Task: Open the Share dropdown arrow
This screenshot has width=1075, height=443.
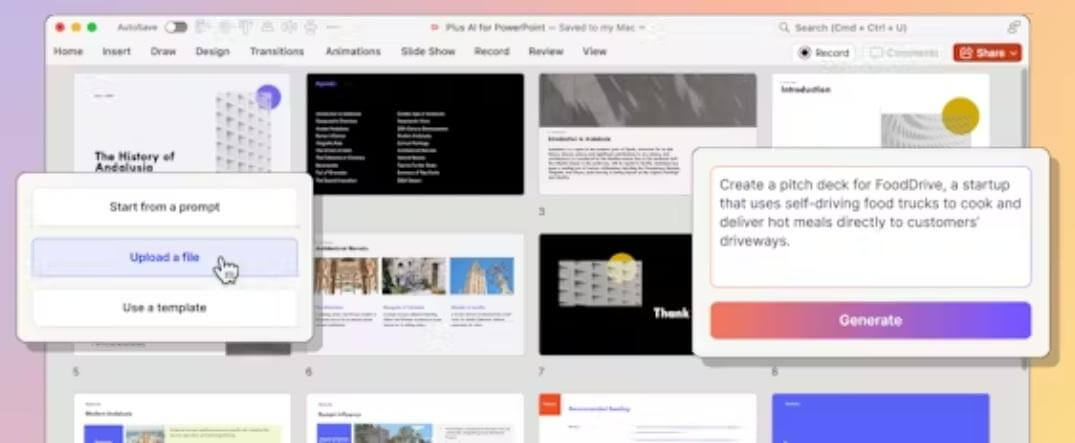Action: [x=1012, y=53]
